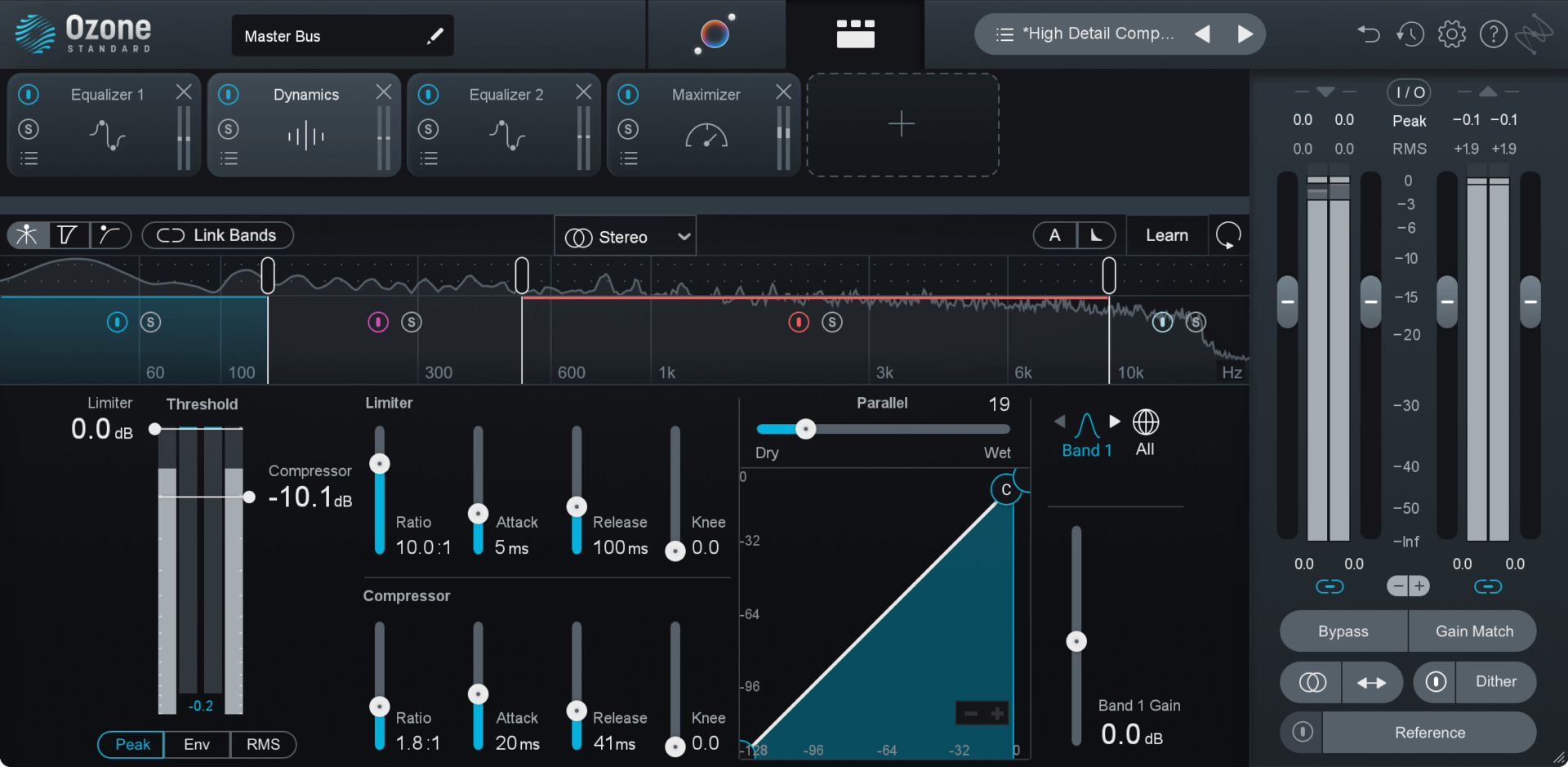Click the help question mark icon
1568x767 pixels.
(x=1494, y=34)
